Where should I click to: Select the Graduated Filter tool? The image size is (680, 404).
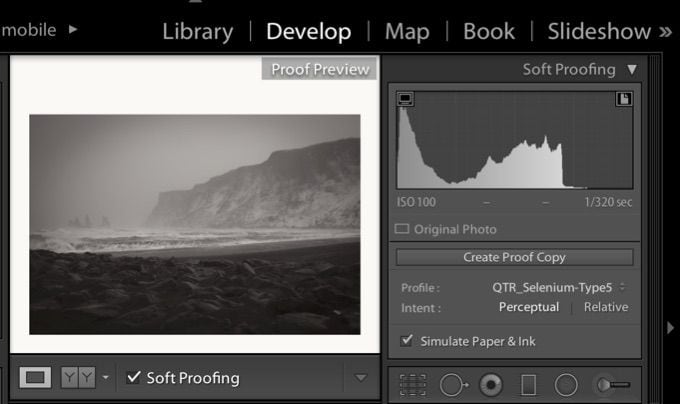(528, 384)
